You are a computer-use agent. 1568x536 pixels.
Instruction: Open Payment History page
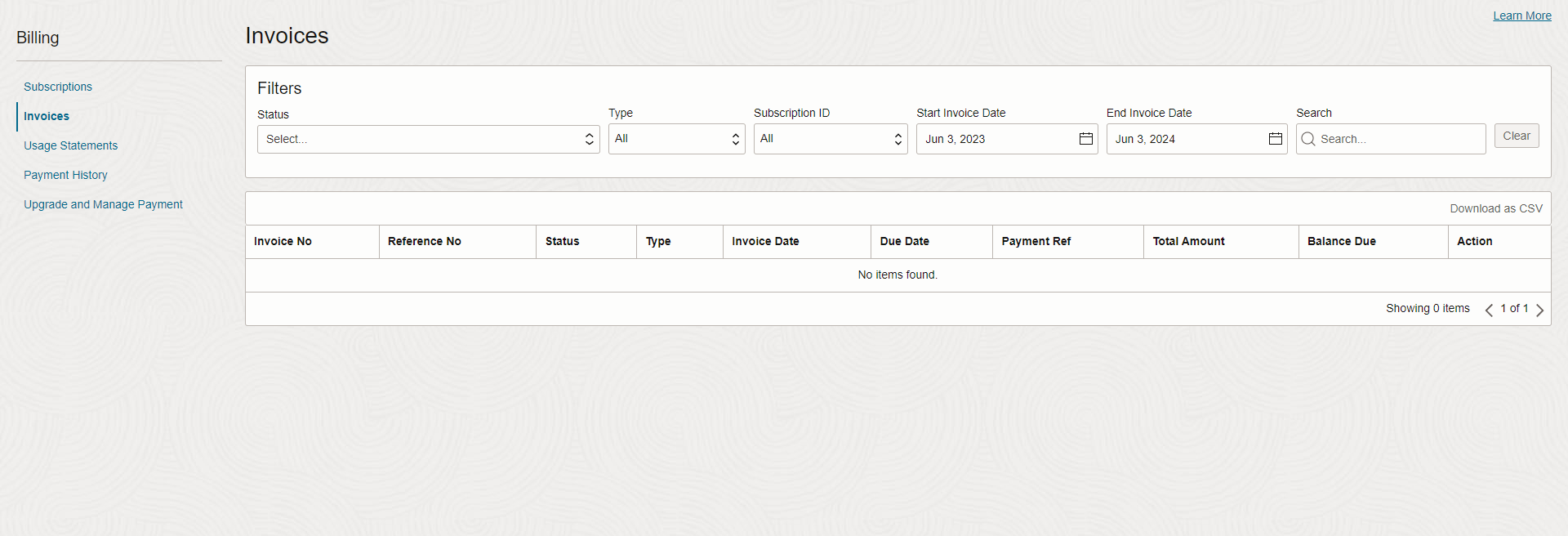point(65,175)
